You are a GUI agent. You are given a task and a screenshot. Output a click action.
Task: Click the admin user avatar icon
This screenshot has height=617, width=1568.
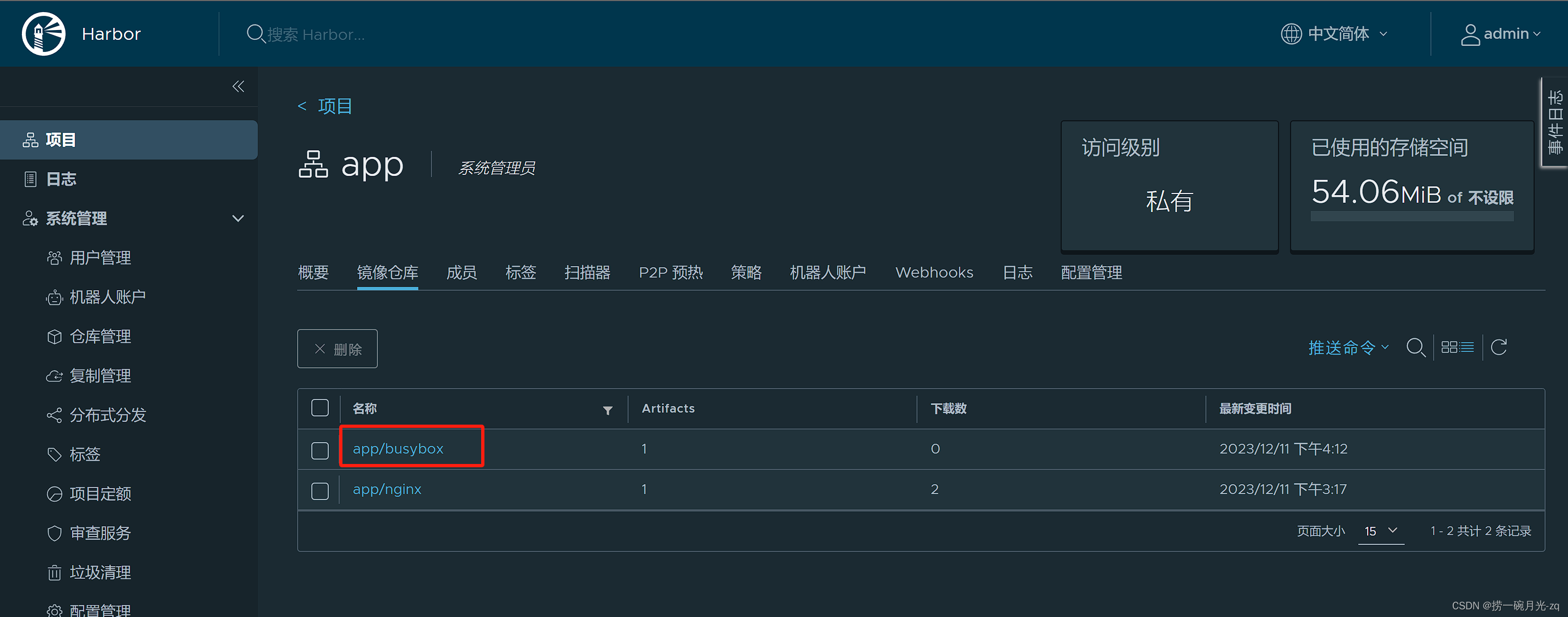[x=1470, y=34]
